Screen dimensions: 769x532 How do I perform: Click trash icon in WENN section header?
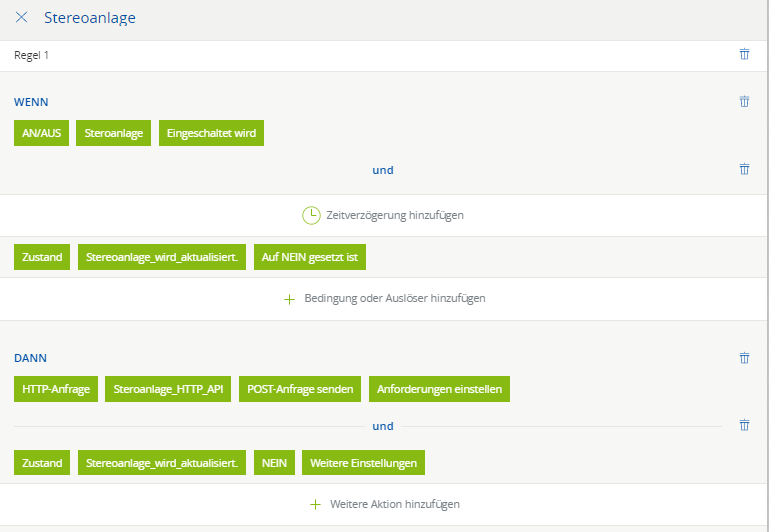pyautogui.click(x=744, y=102)
